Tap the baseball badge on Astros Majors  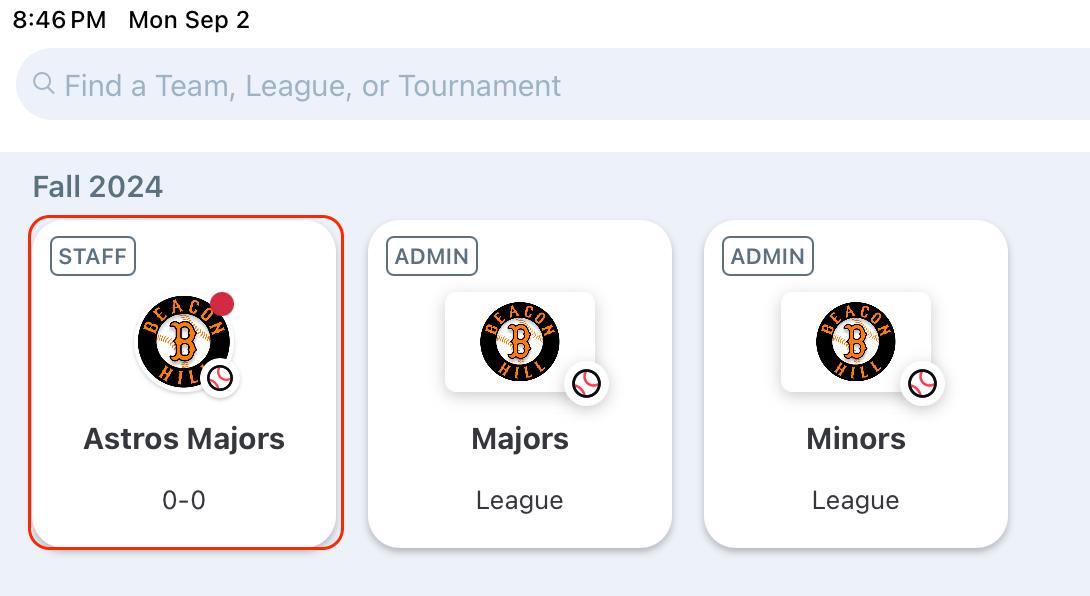pyautogui.click(x=221, y=378)
